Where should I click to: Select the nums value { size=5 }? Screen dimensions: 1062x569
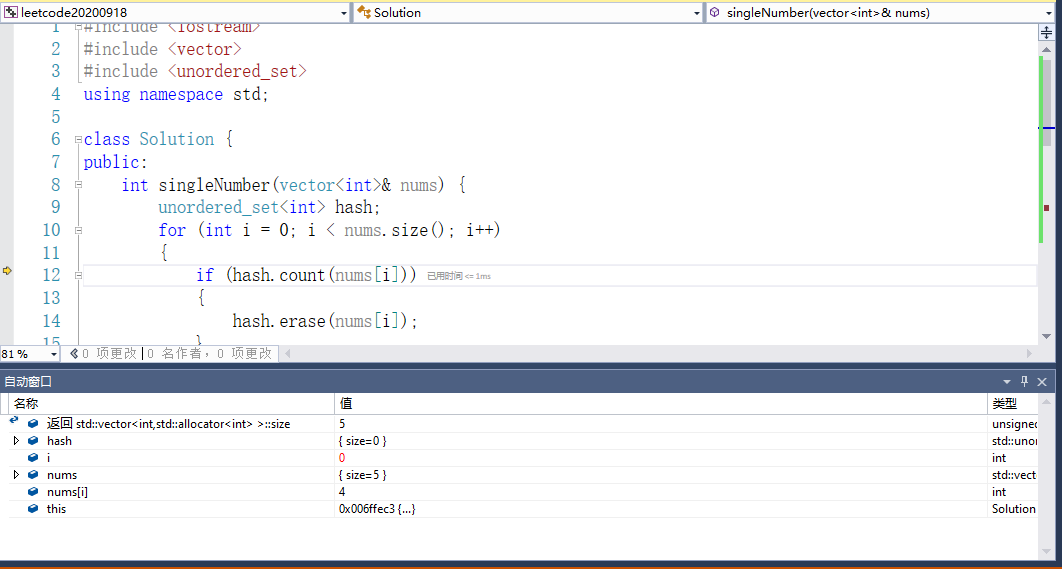click(362, 475)
